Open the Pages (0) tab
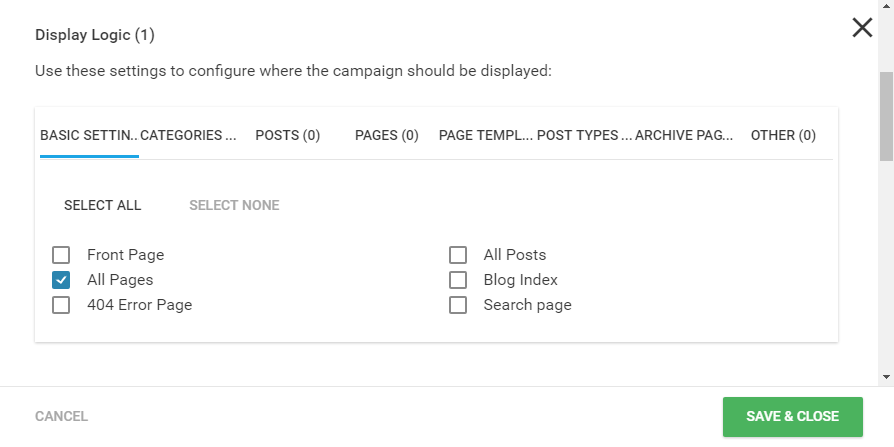 387,135
